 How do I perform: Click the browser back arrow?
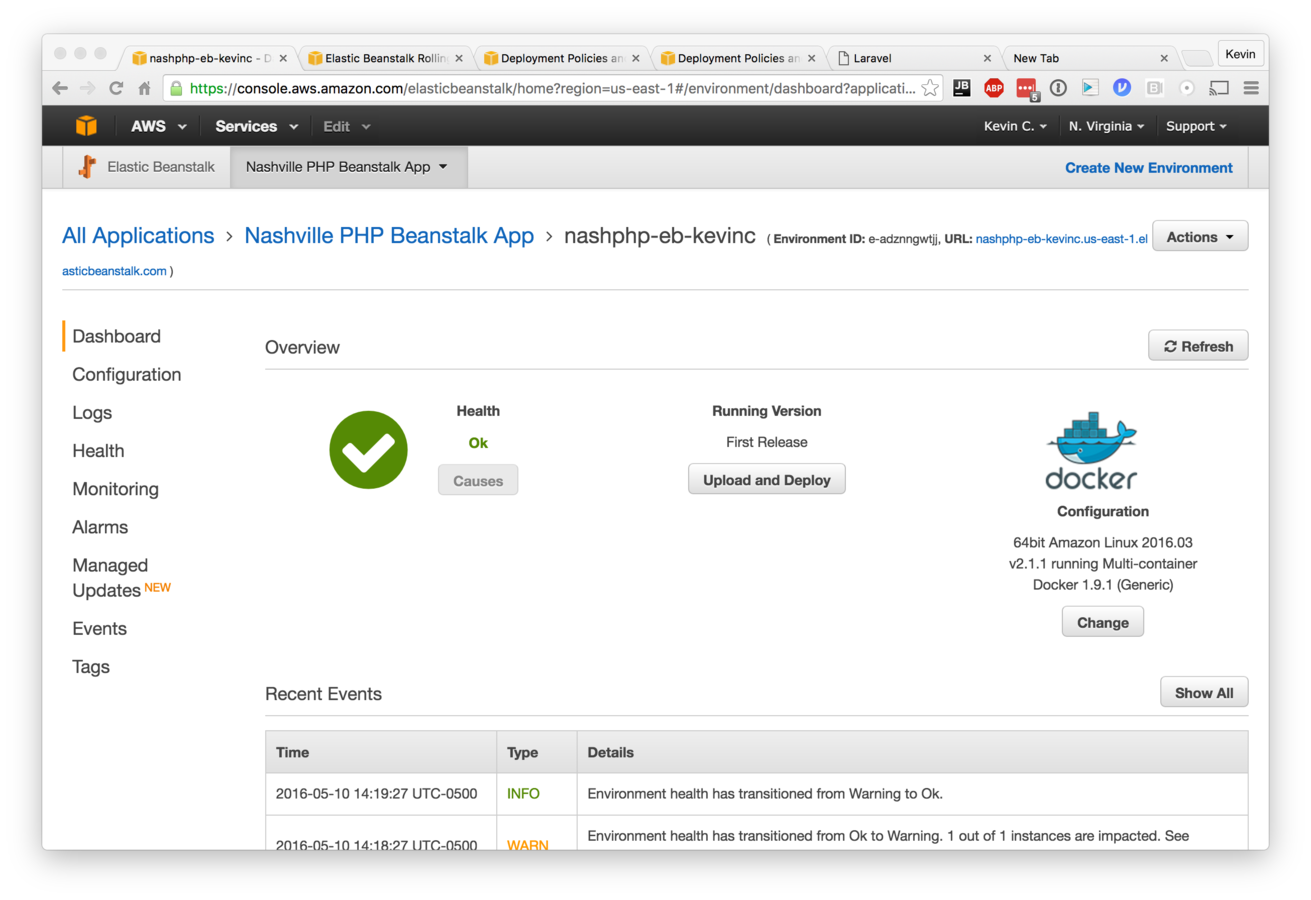(x=60, y=88)
